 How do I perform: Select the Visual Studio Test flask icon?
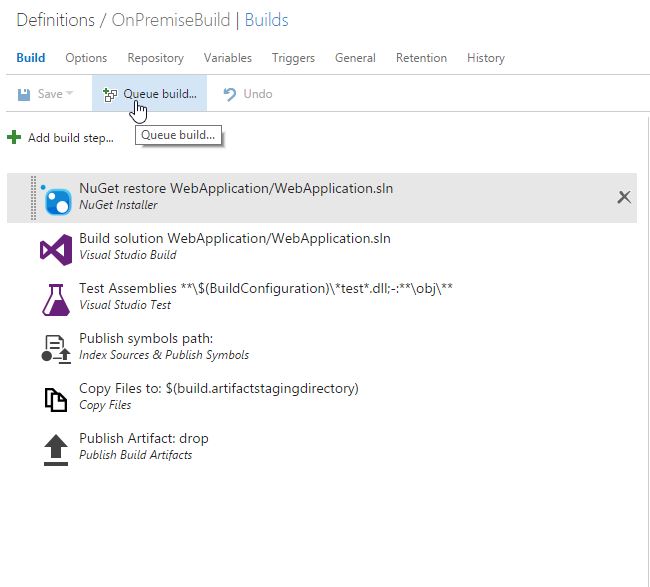pos(56,300)
